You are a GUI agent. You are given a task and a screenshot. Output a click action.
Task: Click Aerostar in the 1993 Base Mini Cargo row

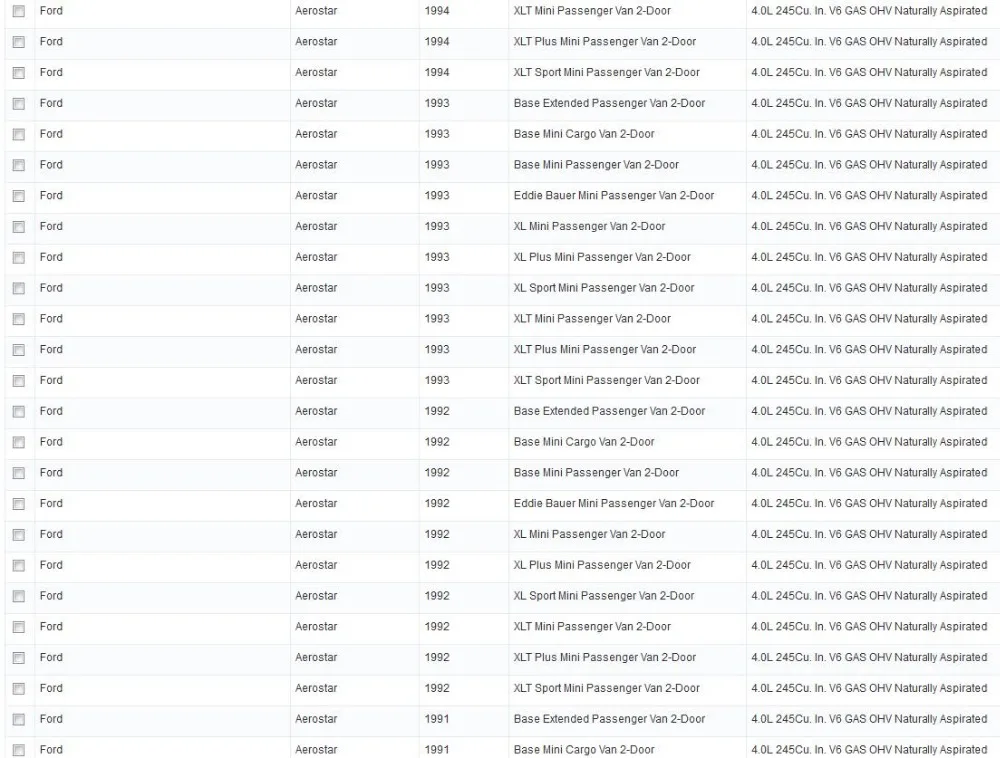pyautogui.click(x=316, y=134)
